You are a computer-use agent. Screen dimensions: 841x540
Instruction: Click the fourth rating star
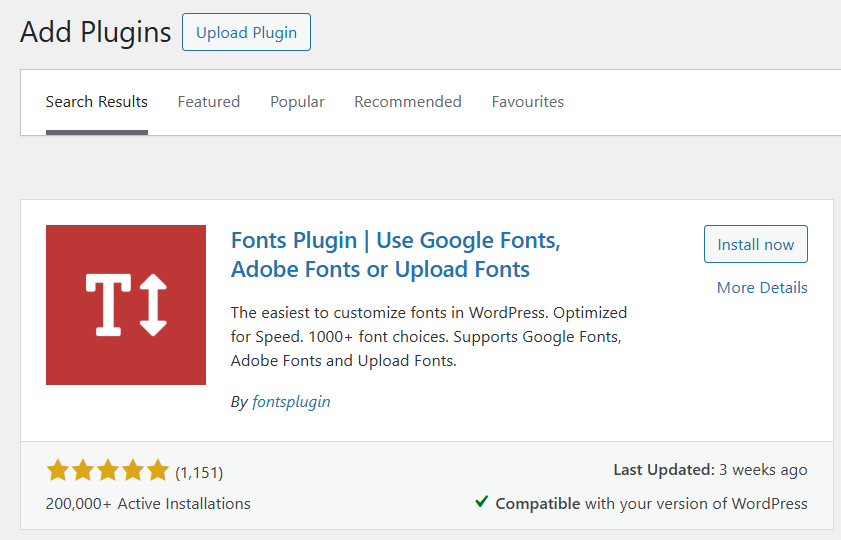(x=133, y=471)
